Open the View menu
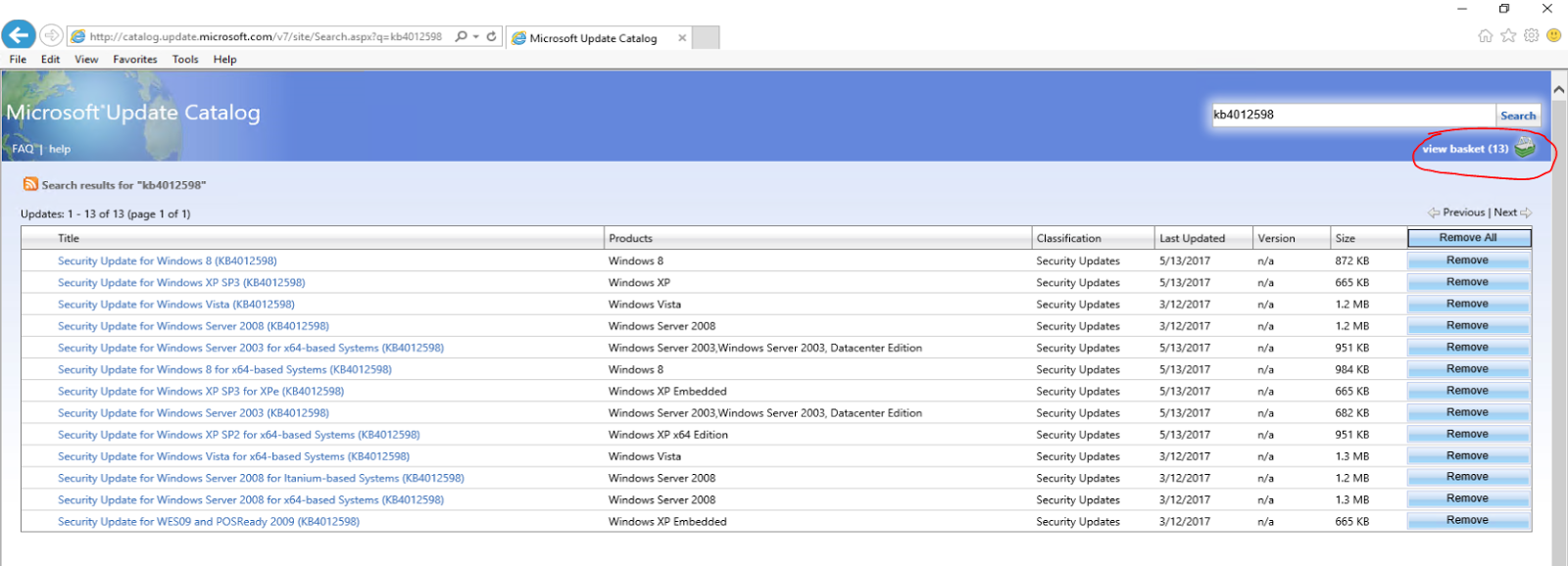 tap(86, 59)
